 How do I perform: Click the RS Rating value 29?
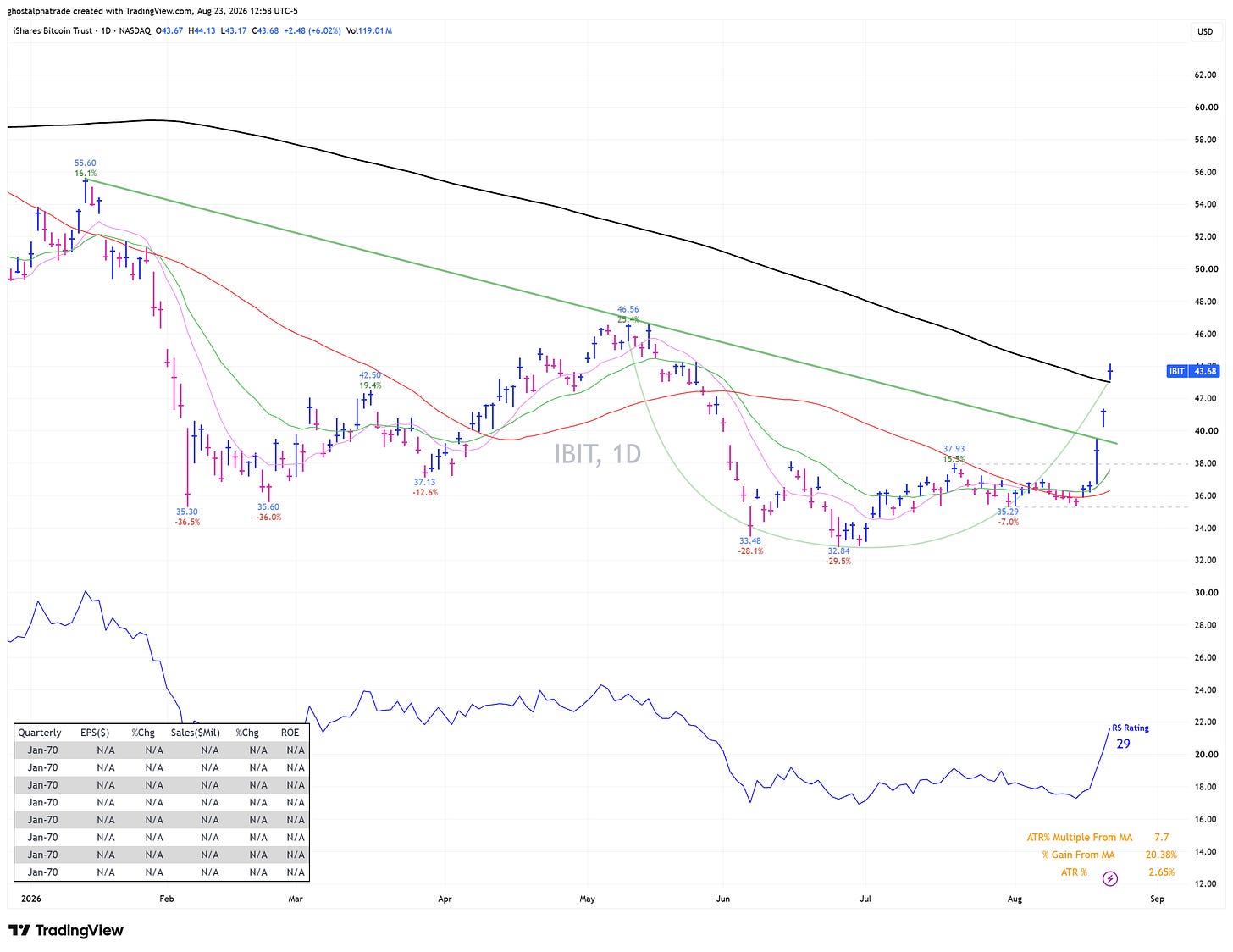click(x=1123, y=744)
